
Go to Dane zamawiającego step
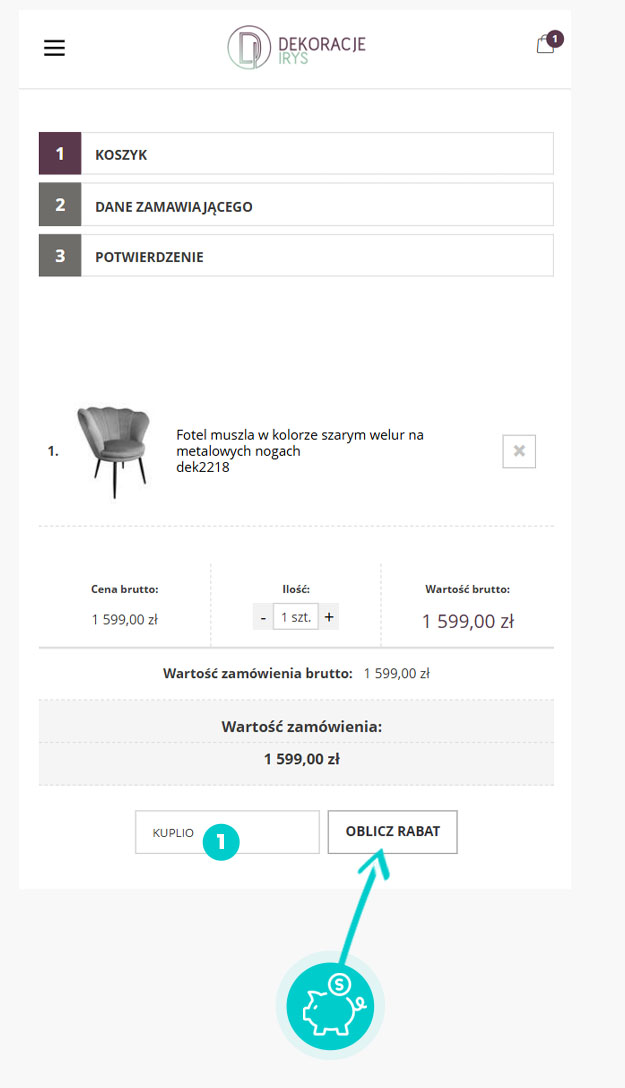(296, 205)
